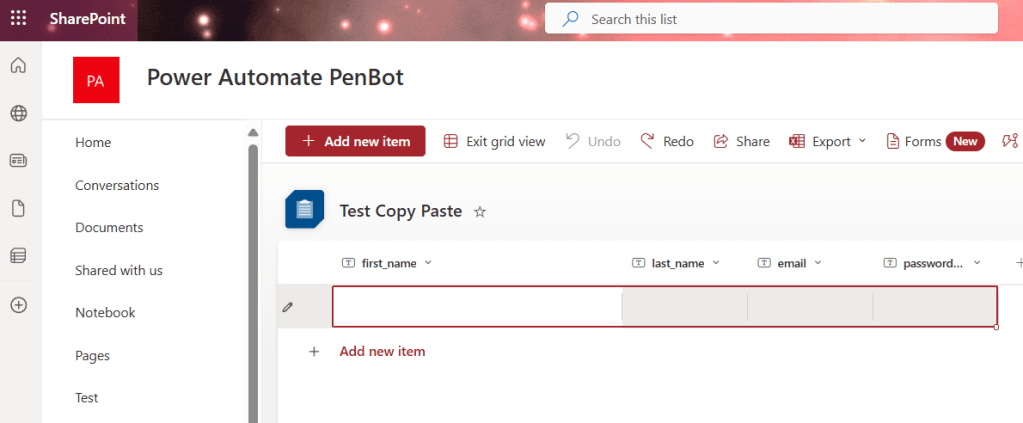Click the red Add new item button

point(355,142)
